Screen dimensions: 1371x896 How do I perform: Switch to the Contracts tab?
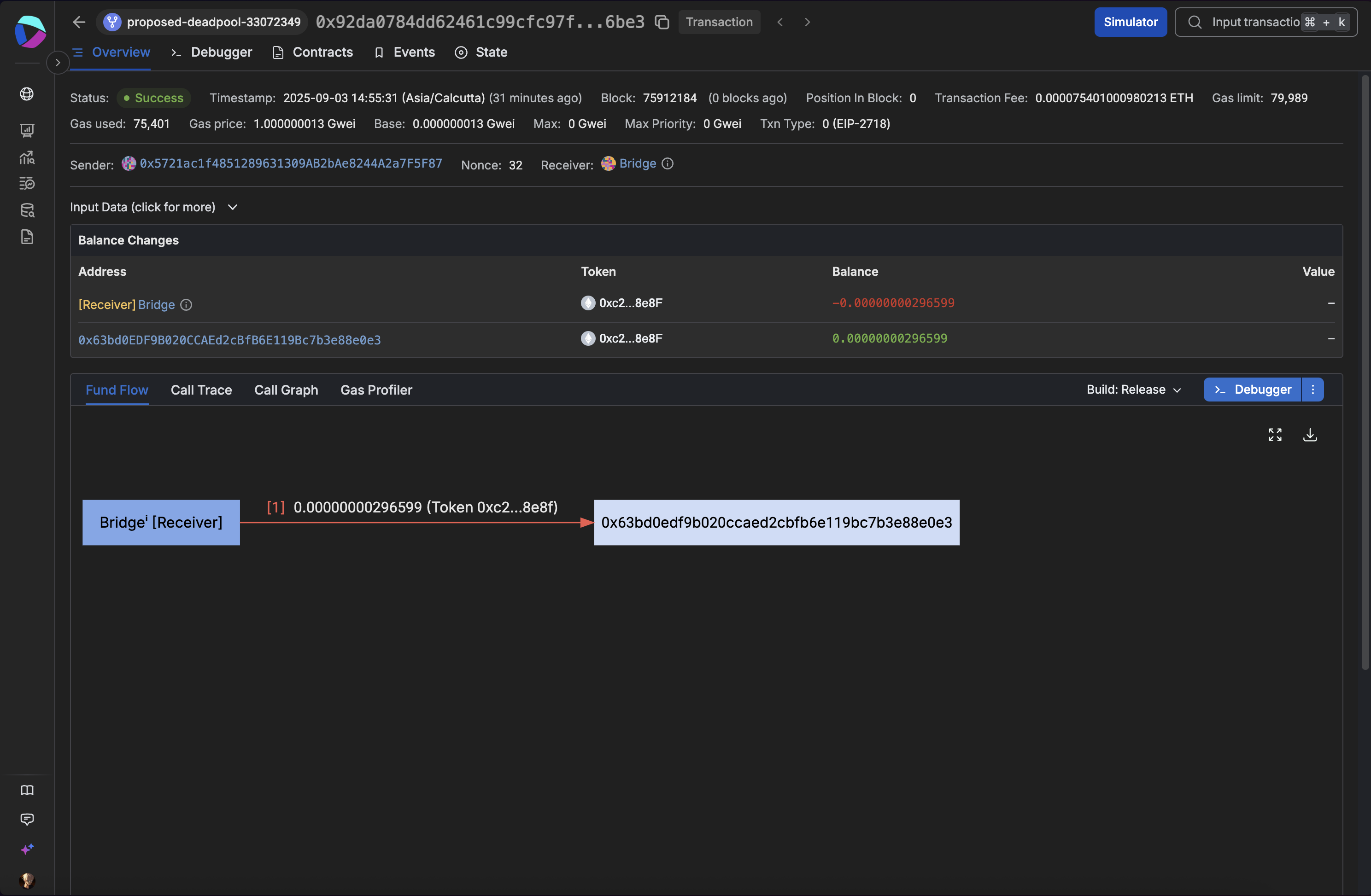click(x=313, y=52)
